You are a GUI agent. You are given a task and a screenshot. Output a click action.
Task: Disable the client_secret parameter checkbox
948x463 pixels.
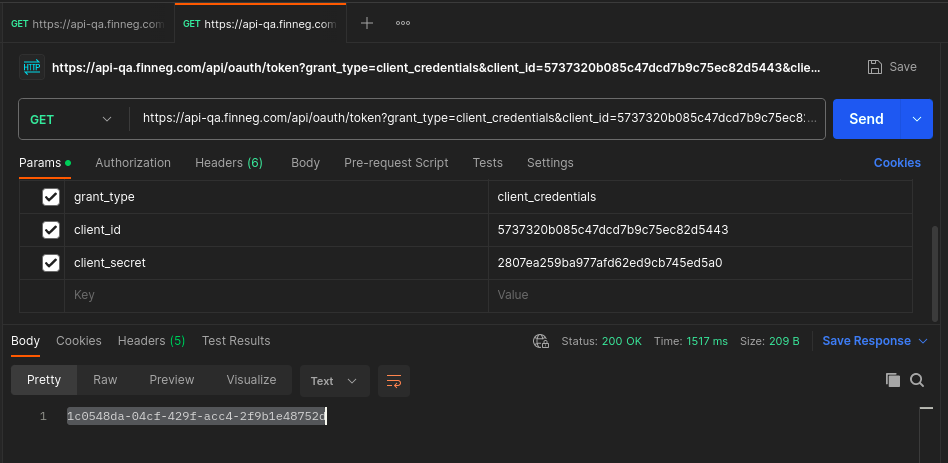(x=51, y=263)
